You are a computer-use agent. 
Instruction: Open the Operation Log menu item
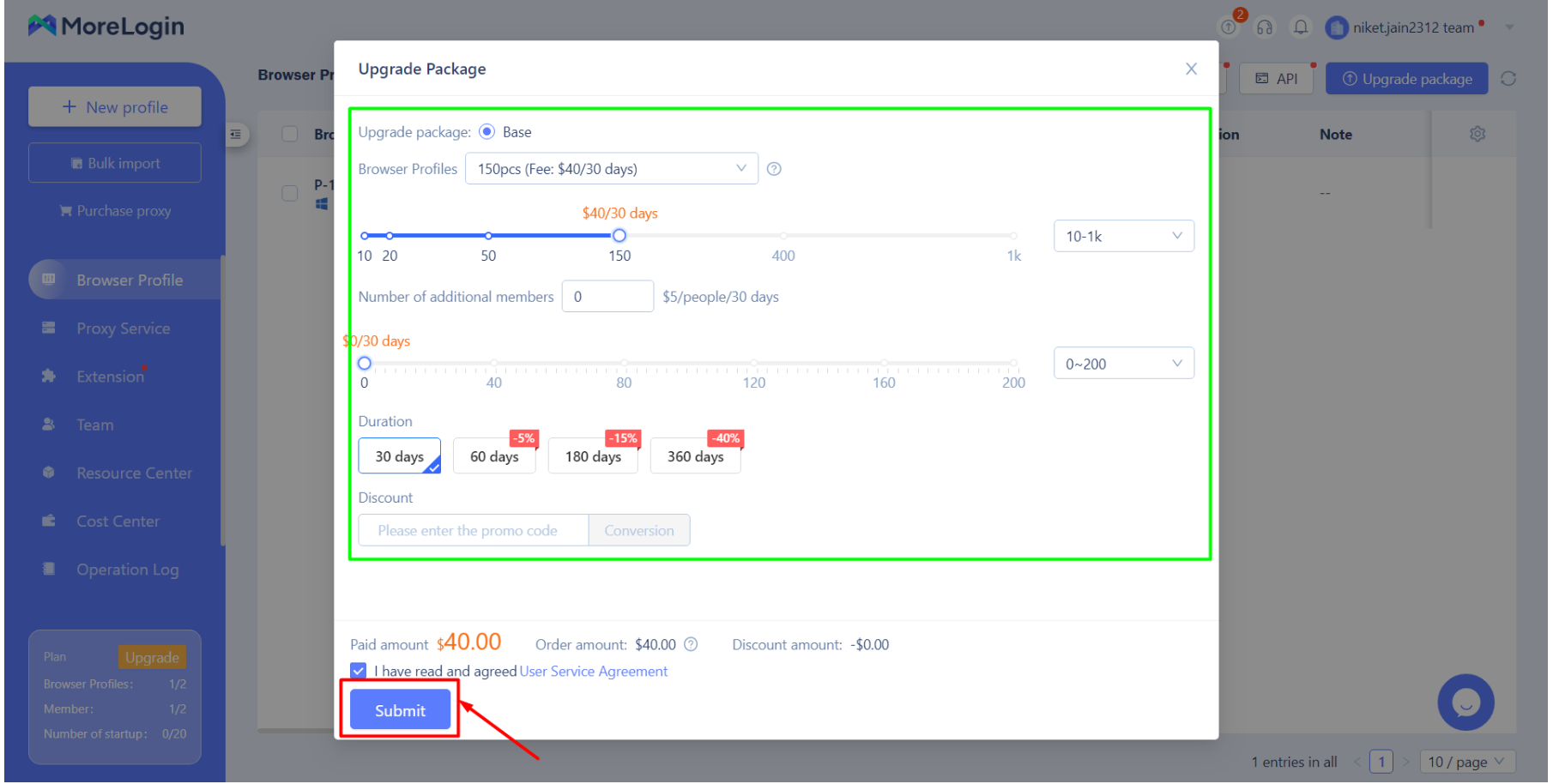pyautogui.click(x=127, y=570)
